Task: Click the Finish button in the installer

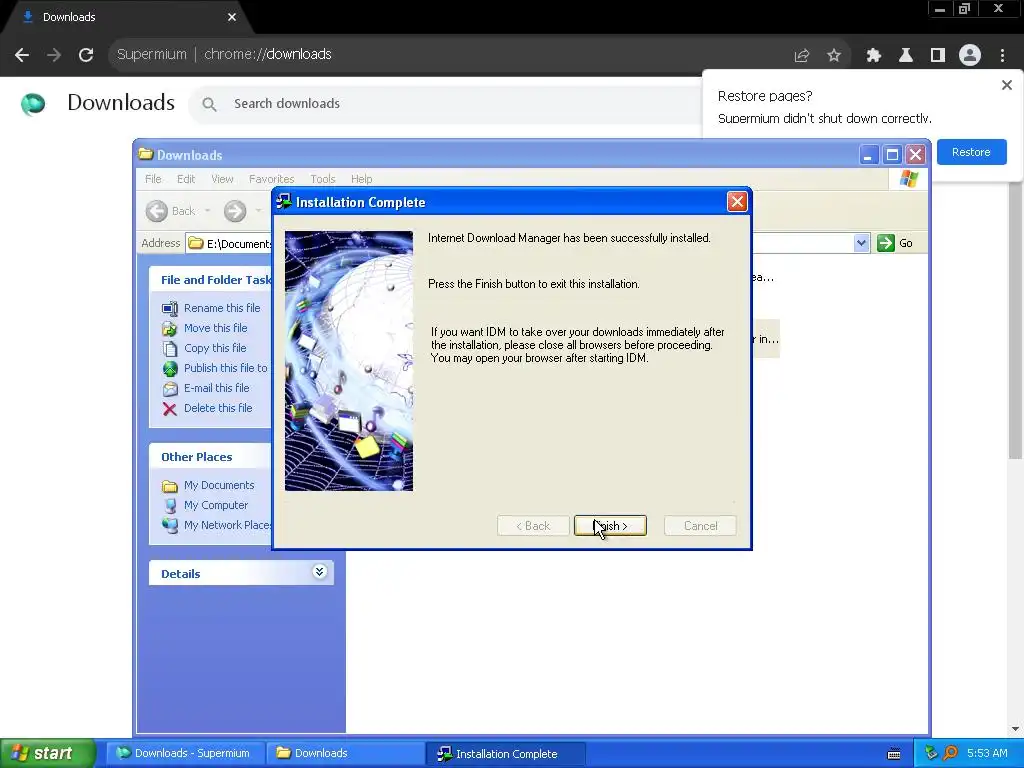Action: pos(610,526)
